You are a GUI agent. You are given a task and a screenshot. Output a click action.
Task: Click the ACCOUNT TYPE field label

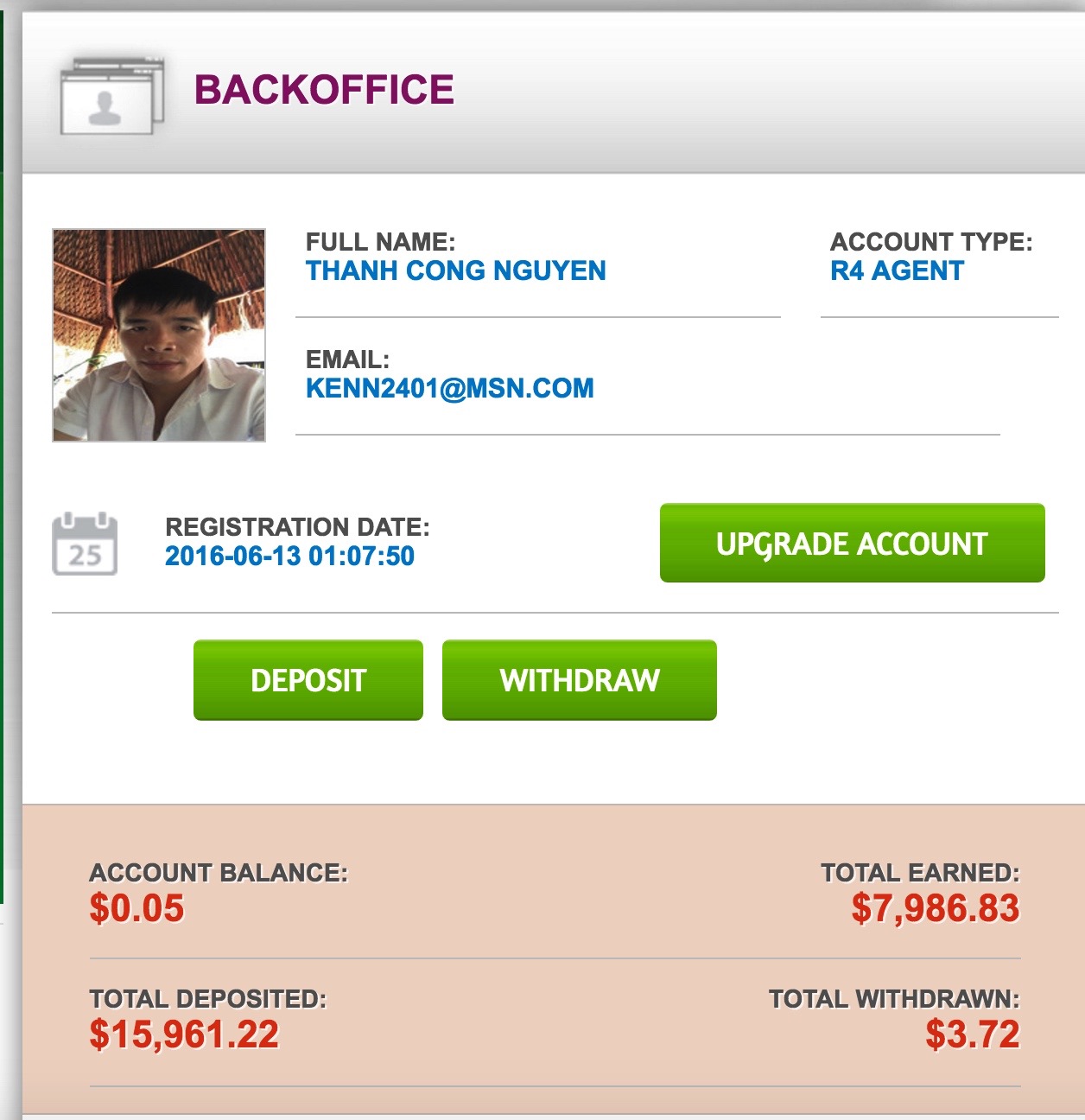click(931, 242)
